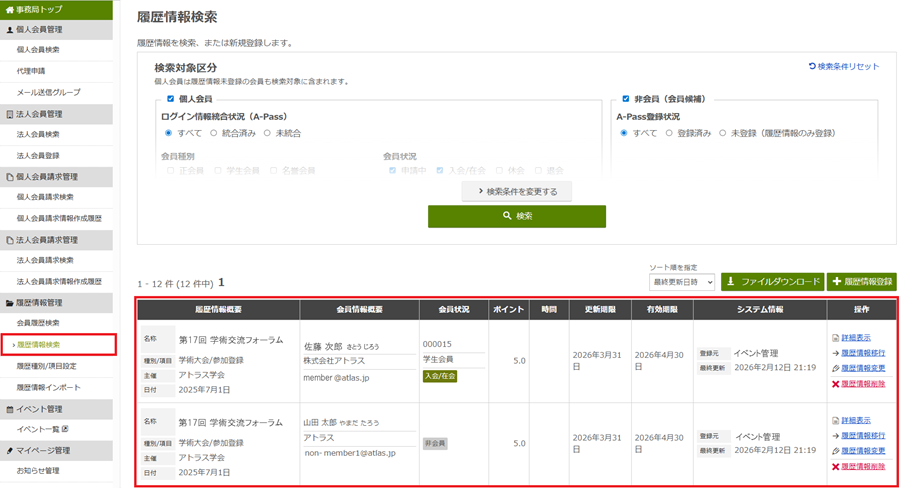The image size is (900, 488).
Task: Click non-member1@atlas.jp email text
Action: click(x=350, y=453)
